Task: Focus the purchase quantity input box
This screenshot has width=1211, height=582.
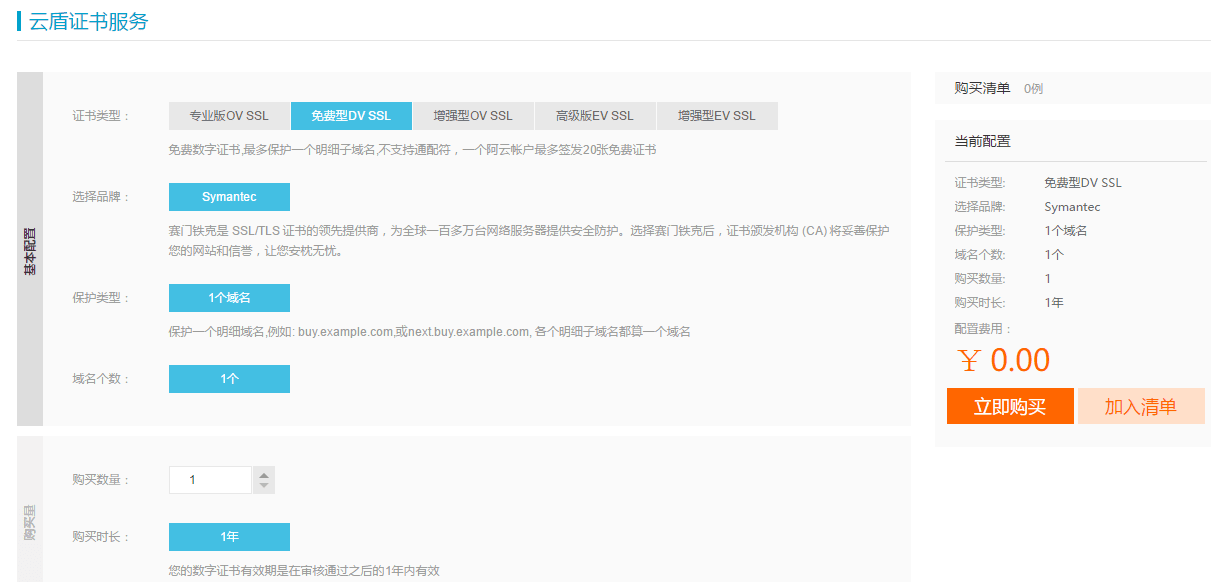Action: tap(210, 480)
